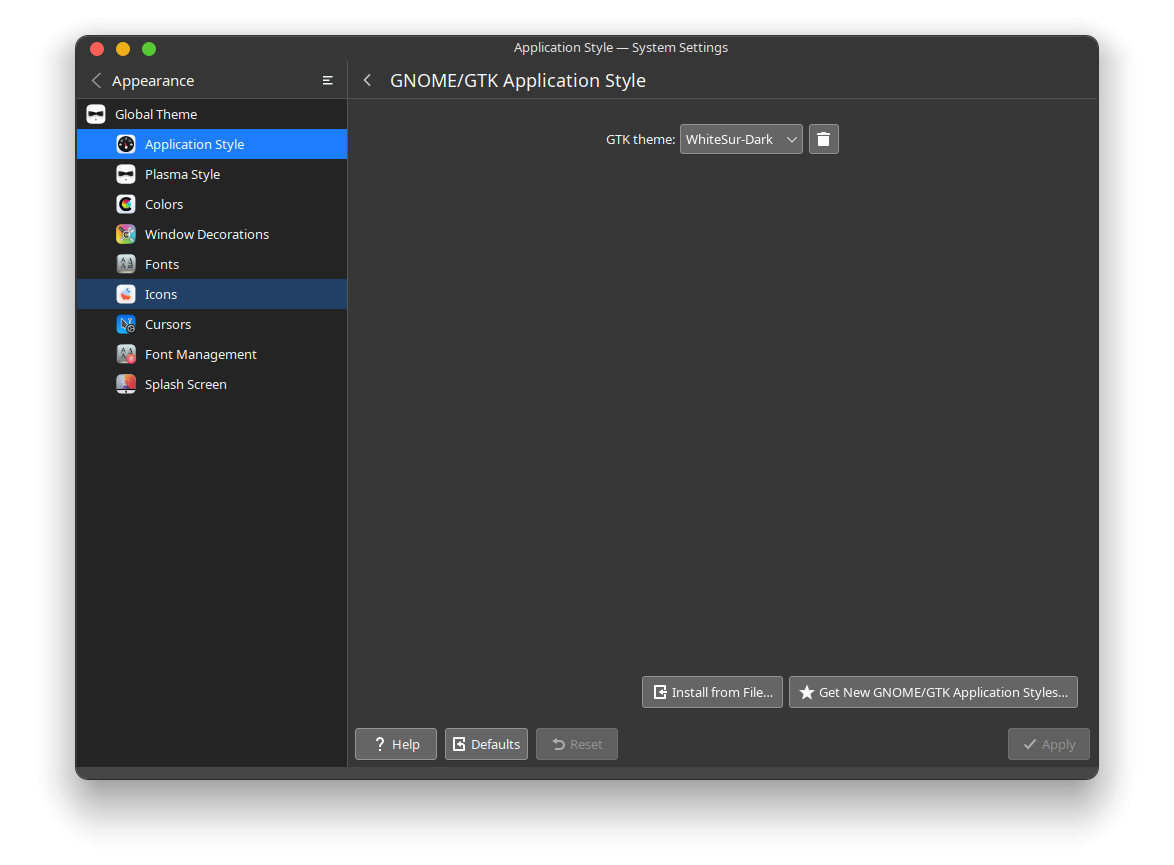
Task: Open Cursors settings
Action: (212, 324)
